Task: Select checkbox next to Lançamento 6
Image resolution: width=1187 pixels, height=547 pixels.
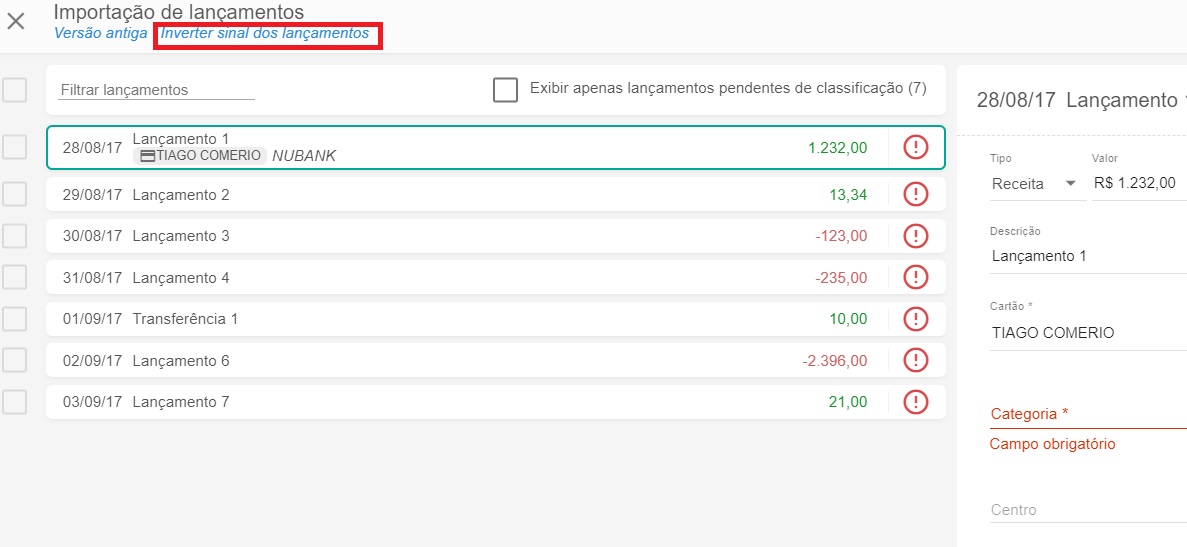Action: click(x=14, y=360)
